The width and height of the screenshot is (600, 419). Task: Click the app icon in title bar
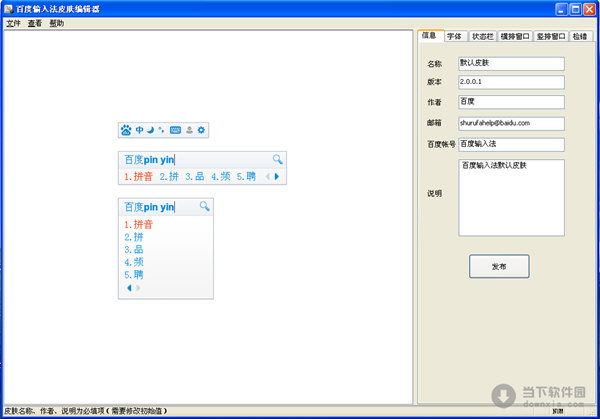coord(8,9)
